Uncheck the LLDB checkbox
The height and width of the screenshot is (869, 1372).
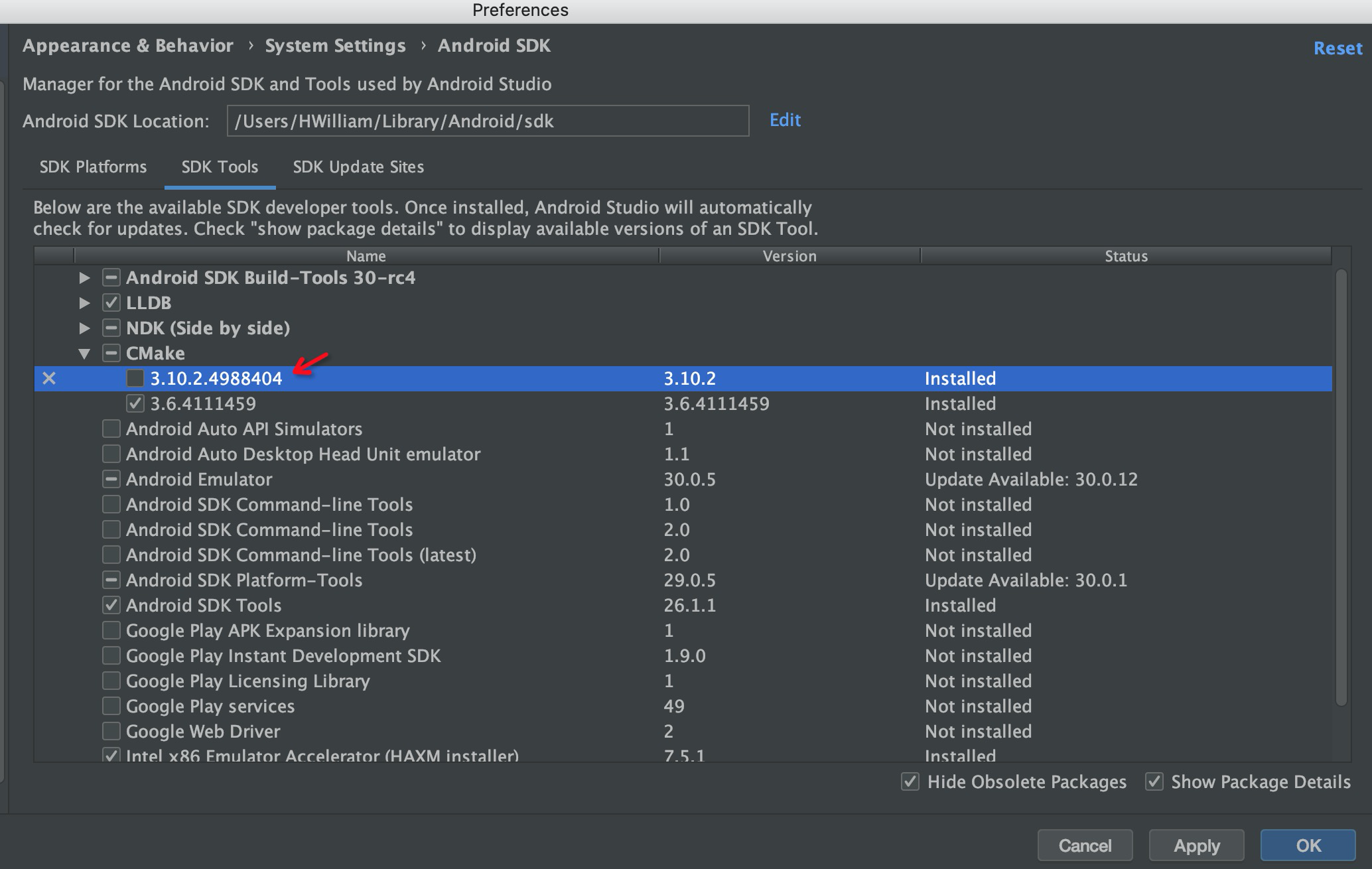(111, 302)
